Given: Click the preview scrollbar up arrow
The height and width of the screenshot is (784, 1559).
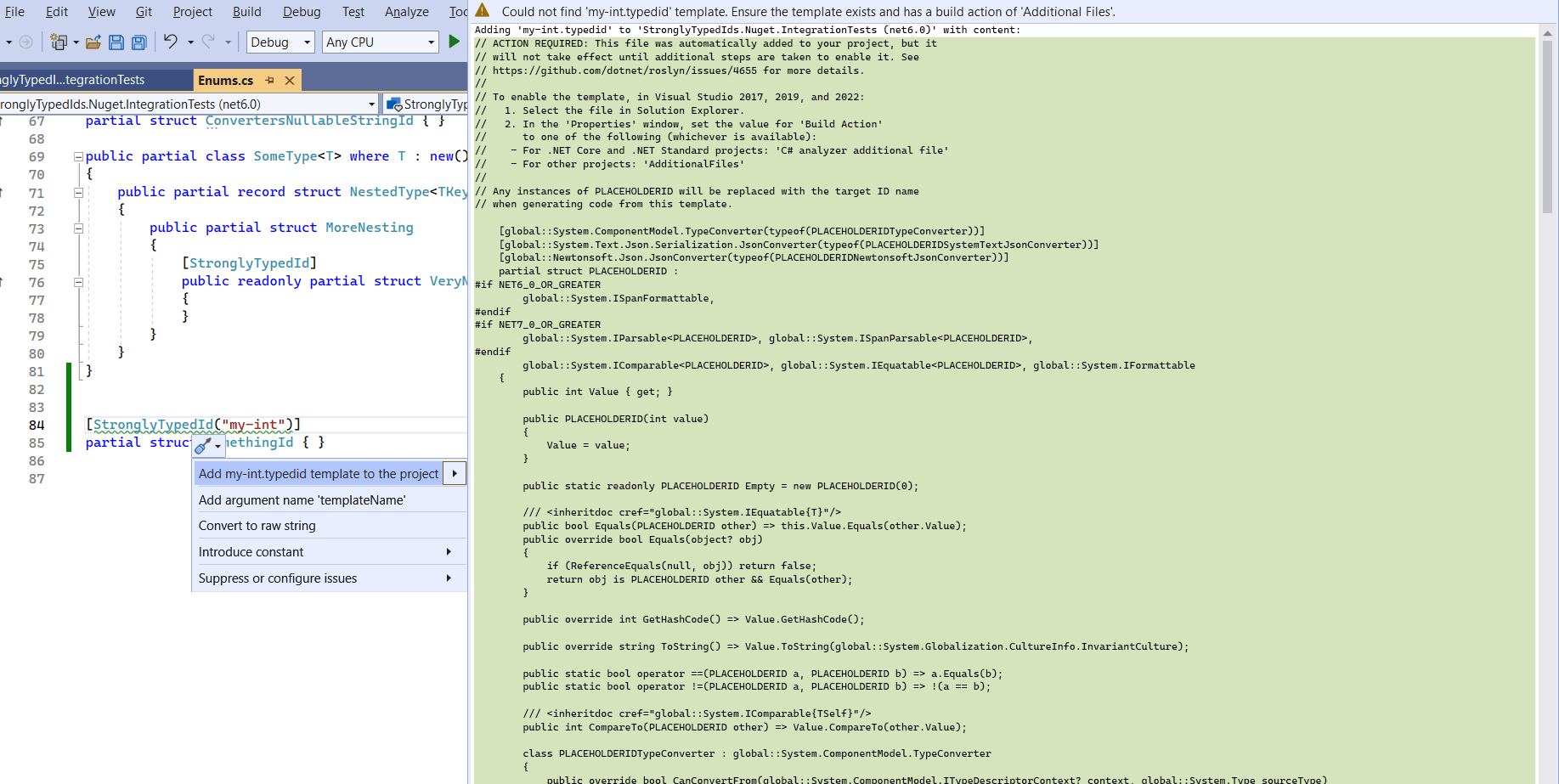Looking at the screenshot, I should (x=1547, y=33).
